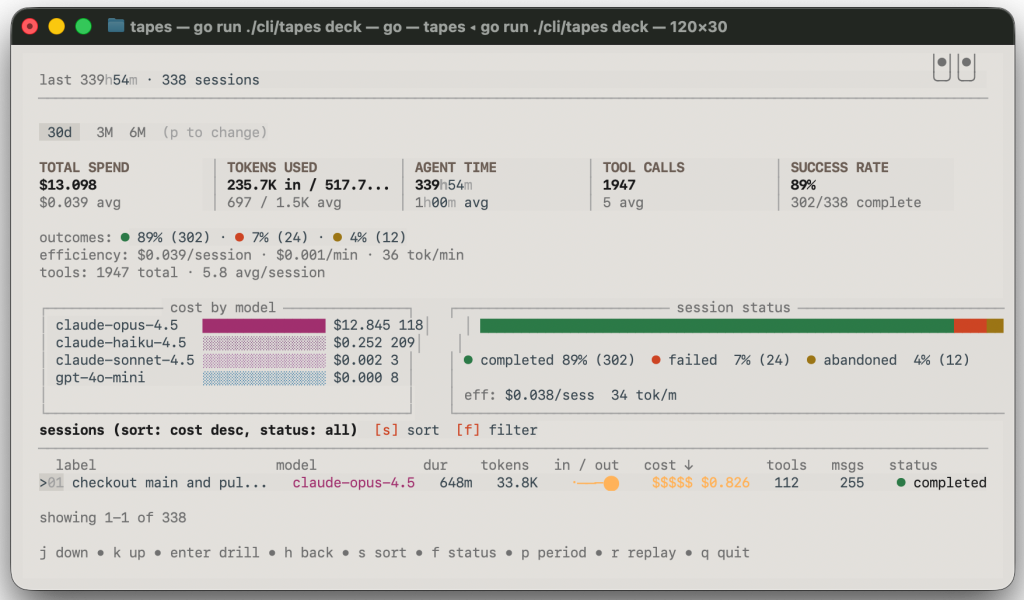Switch the period to 3M
Viewport: 1024px width, 600px height.
tap(104, 132)
